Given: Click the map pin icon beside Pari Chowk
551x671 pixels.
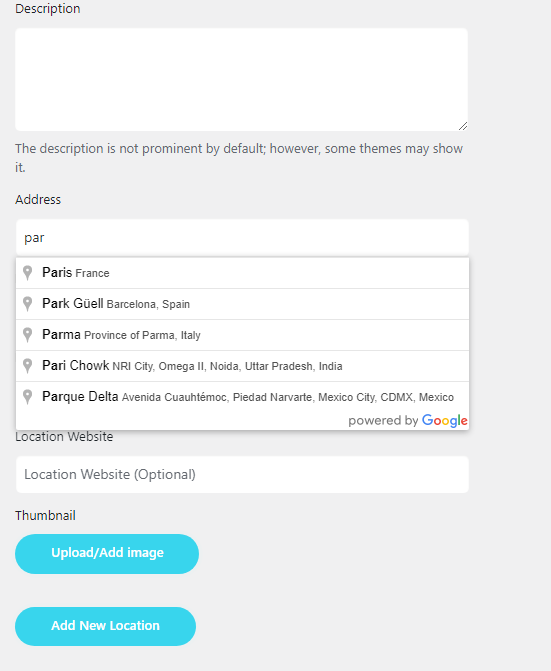Looking at the screenshot, I should click(x=27, y=366).
